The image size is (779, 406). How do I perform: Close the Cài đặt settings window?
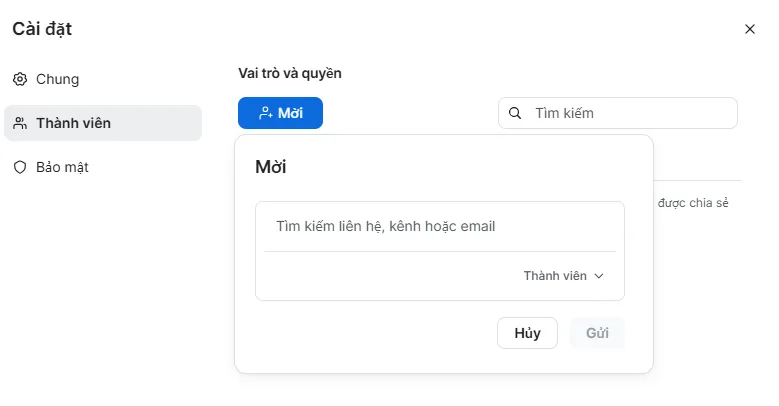750,29
